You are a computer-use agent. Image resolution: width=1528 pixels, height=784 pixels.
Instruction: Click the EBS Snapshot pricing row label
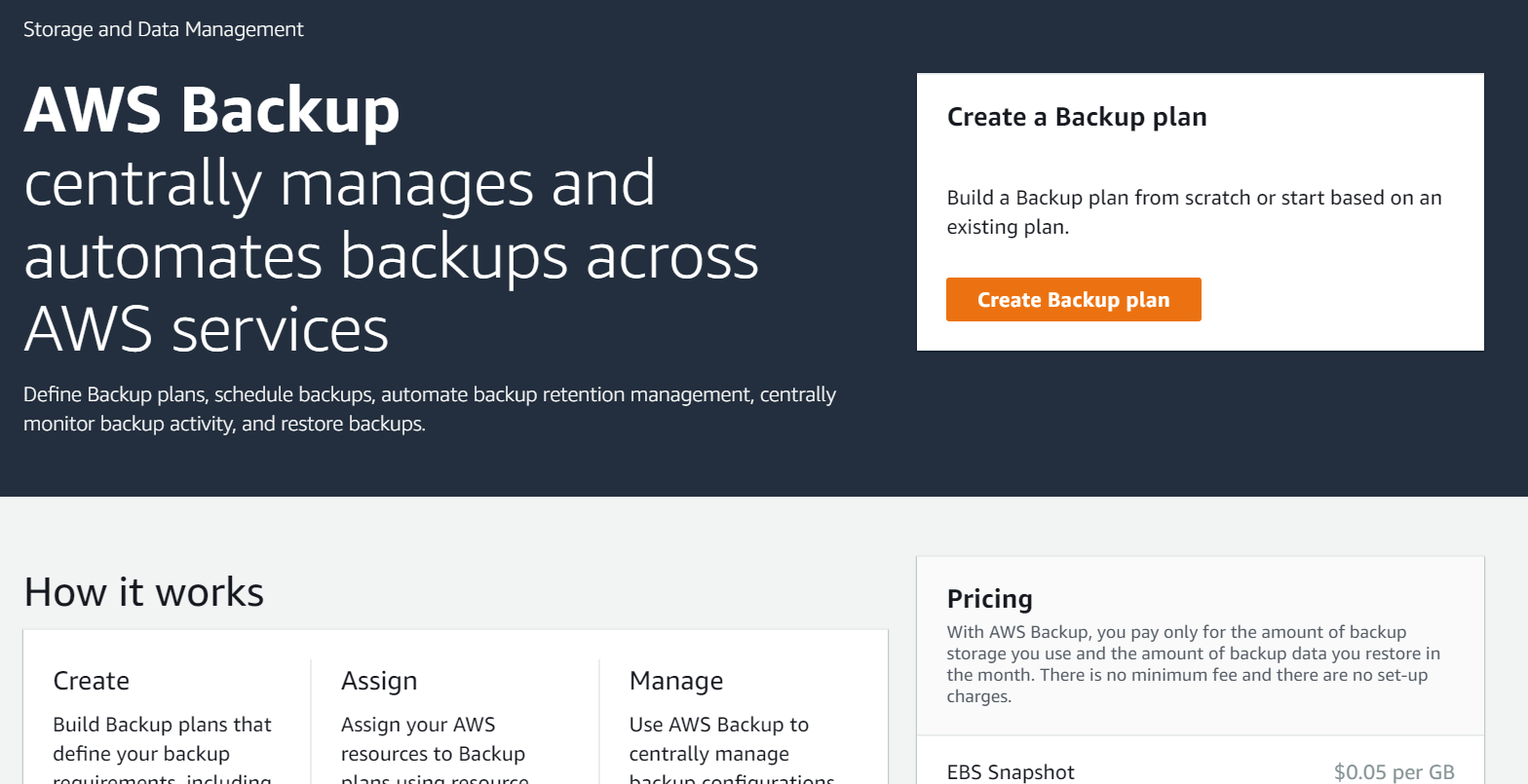(x=1011, y=772)
